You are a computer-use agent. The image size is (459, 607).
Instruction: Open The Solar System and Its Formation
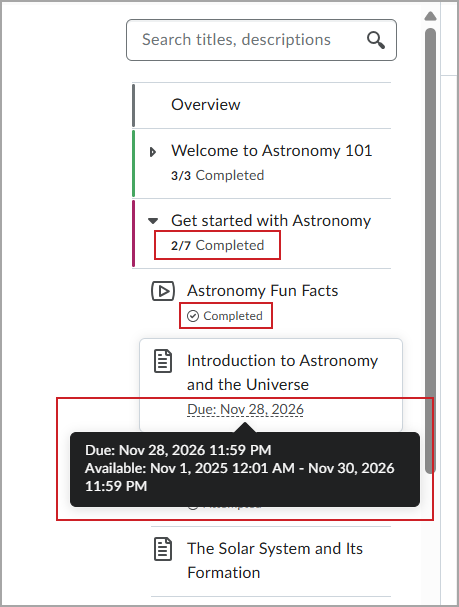pyautogui.click(x=275, y=561)
